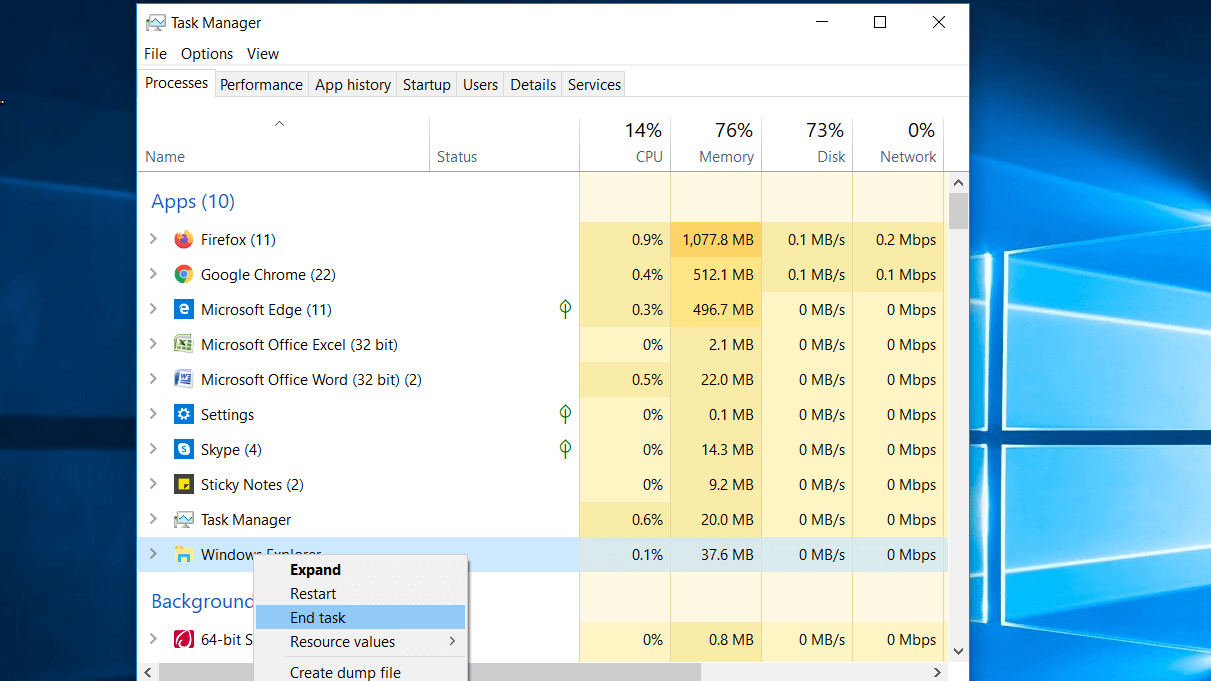
Task: Click the green leaf icon beside Microsoft Edge
Action: click(x=565, y=309)
